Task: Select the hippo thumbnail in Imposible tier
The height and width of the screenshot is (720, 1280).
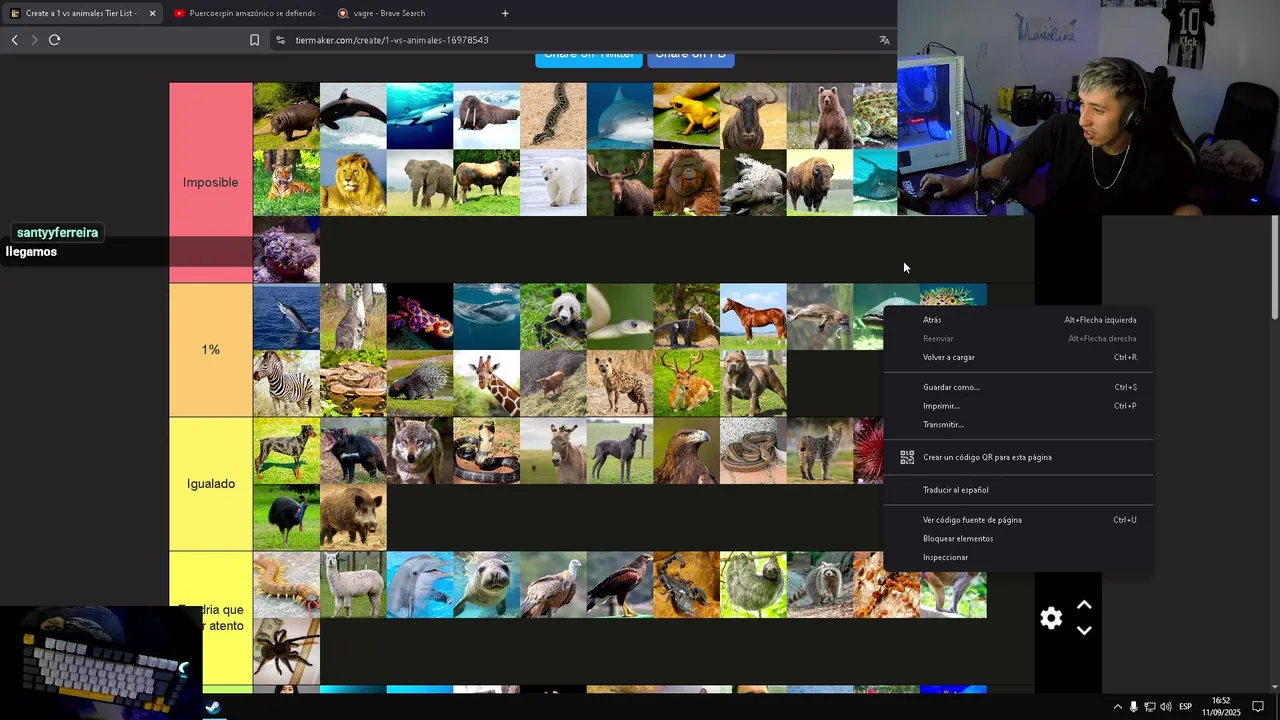Action: click(286, 116)
